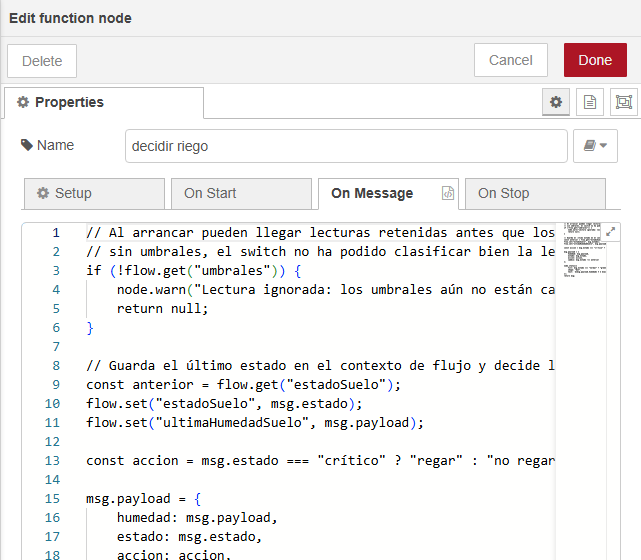This screenshot has width=641, height=560.
Task: Open the node appearance icon
Action: pos(623,102)
